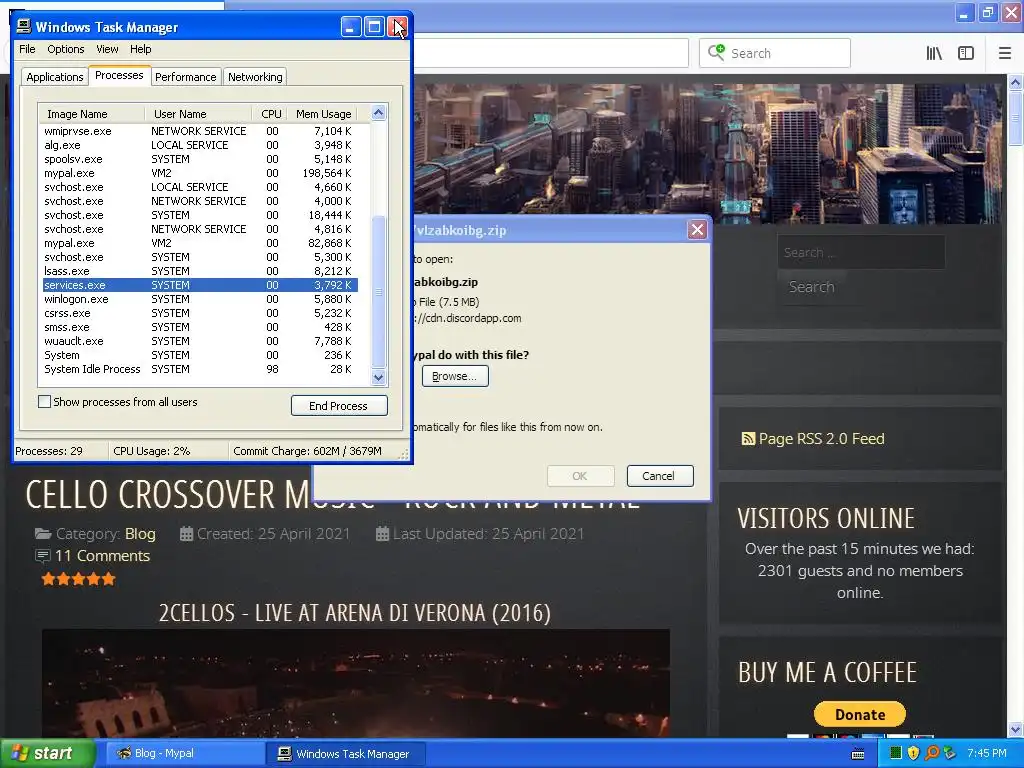The width and height of the screenshot is (1024, 768).
Task: Click the webpage Search button
Action: [812, 287]
